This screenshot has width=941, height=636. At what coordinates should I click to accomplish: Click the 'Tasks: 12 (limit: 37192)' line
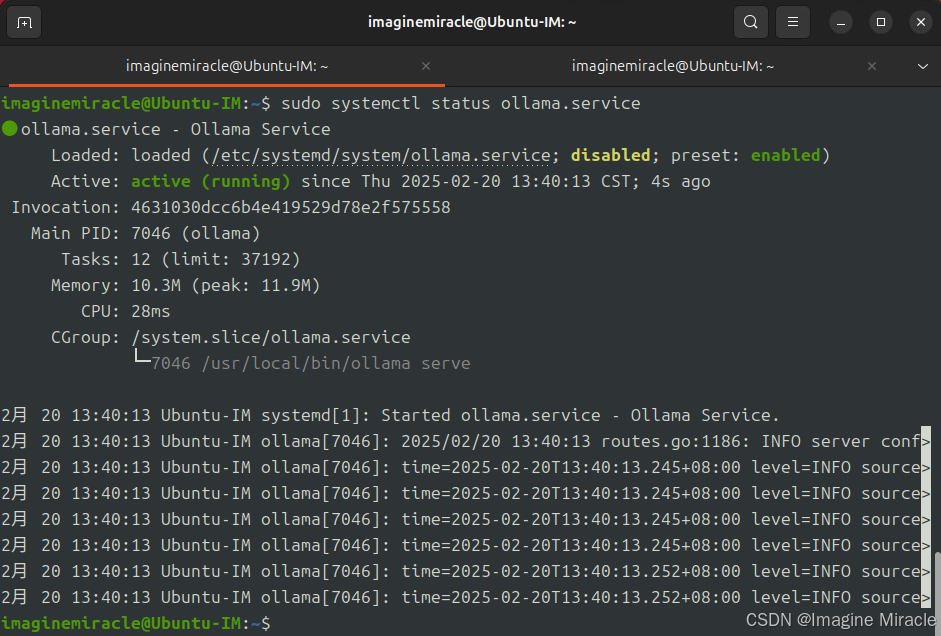click(180, 259)
